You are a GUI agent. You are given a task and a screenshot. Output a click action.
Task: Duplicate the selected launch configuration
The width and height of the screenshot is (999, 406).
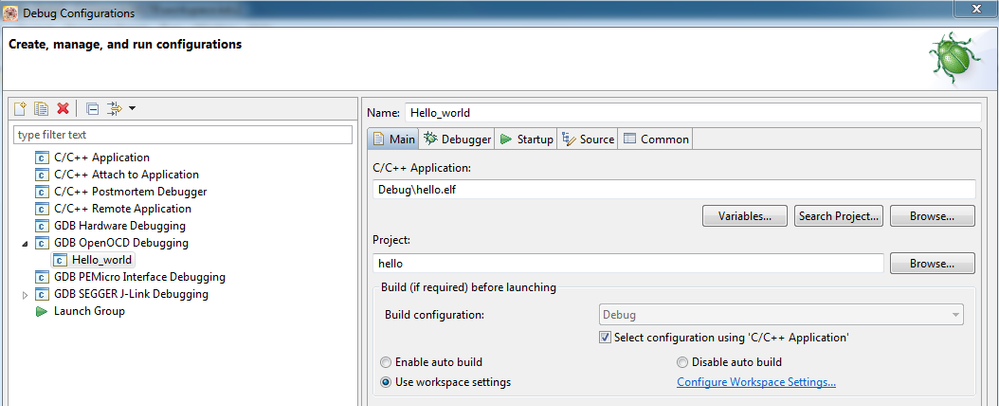(41, 108)
